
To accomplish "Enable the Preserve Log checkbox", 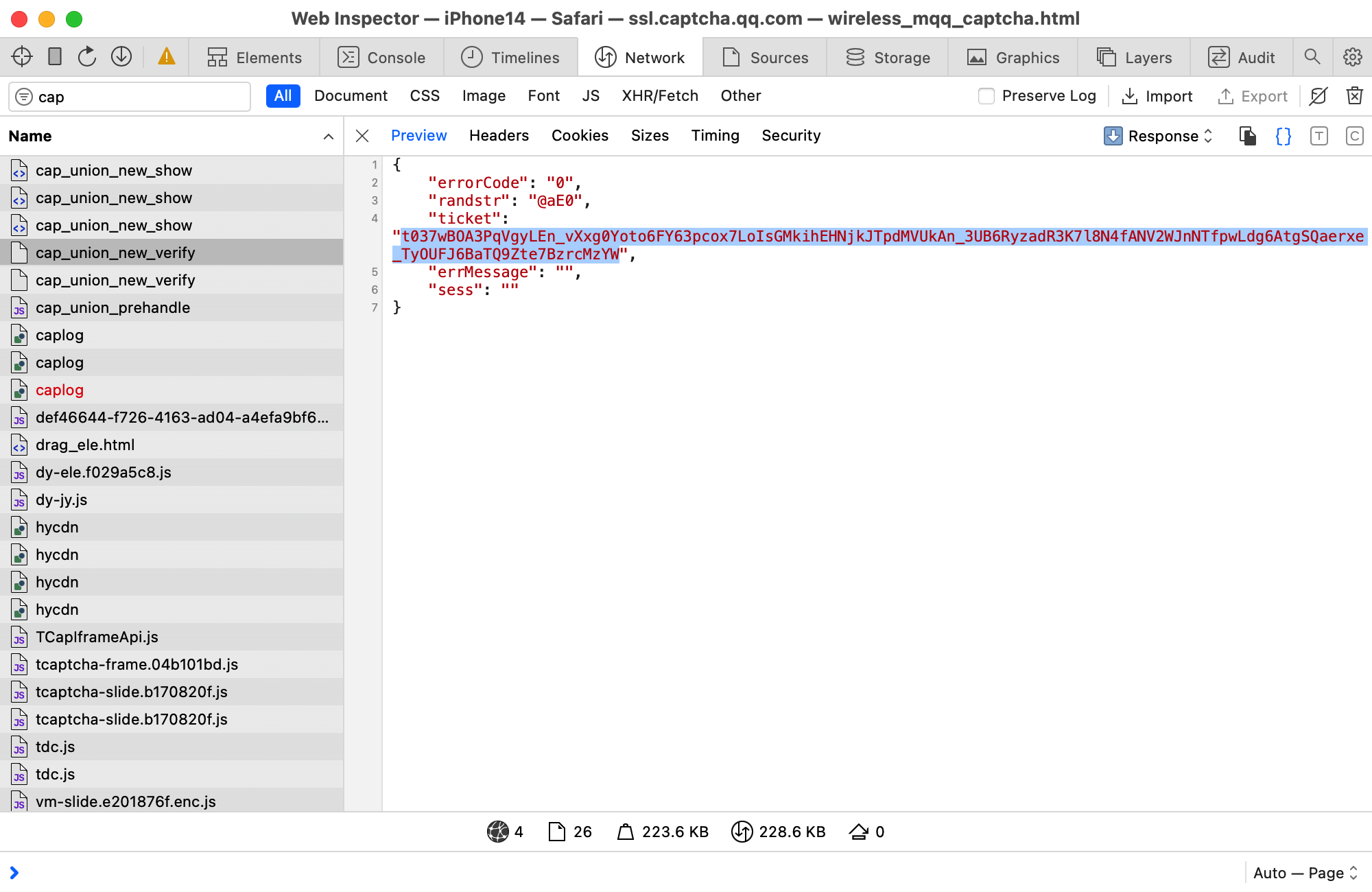I will click(986, 96).
